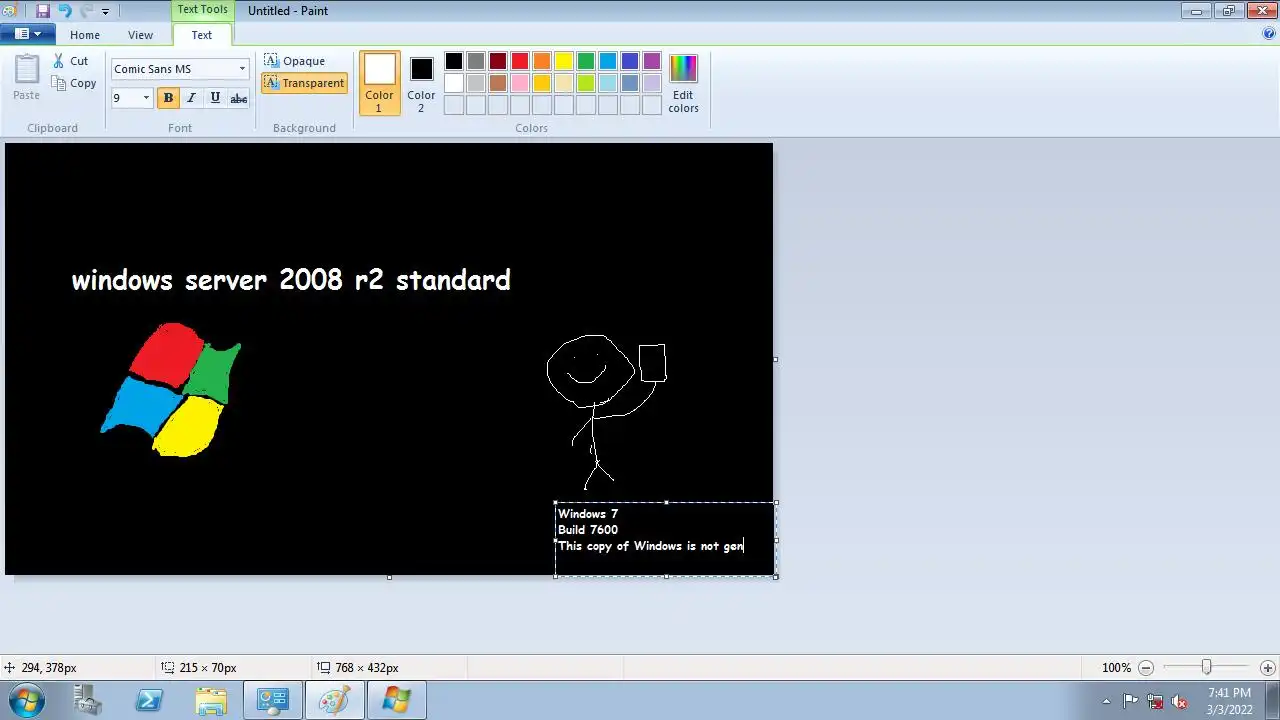Pick the gold color swatch

(x=542, y=83)
